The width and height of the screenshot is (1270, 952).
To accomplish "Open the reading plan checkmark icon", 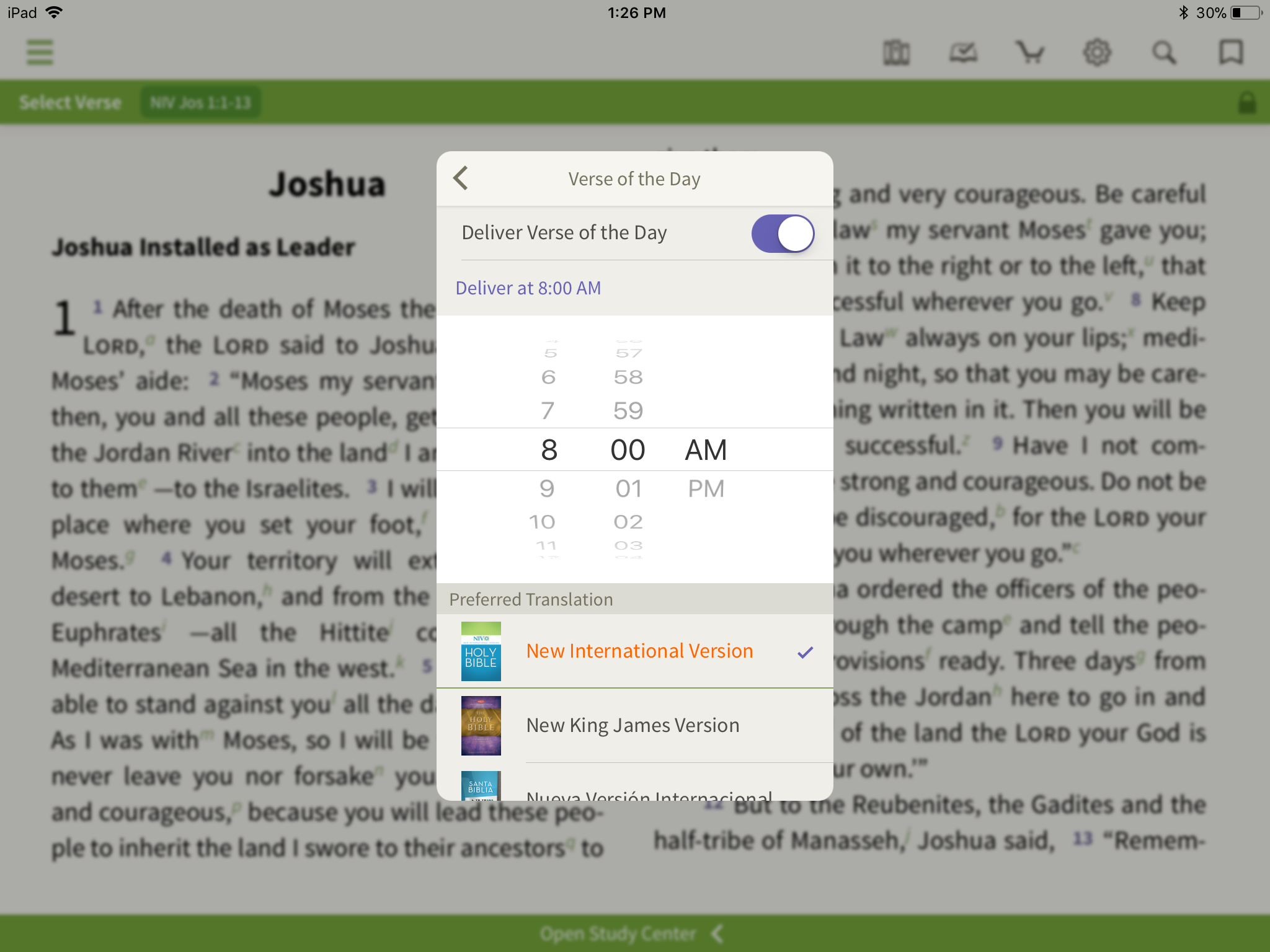I will coord(963,53).
